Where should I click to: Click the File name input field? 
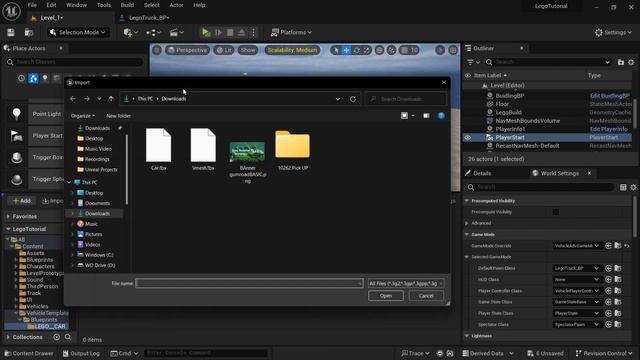point(249,283)
